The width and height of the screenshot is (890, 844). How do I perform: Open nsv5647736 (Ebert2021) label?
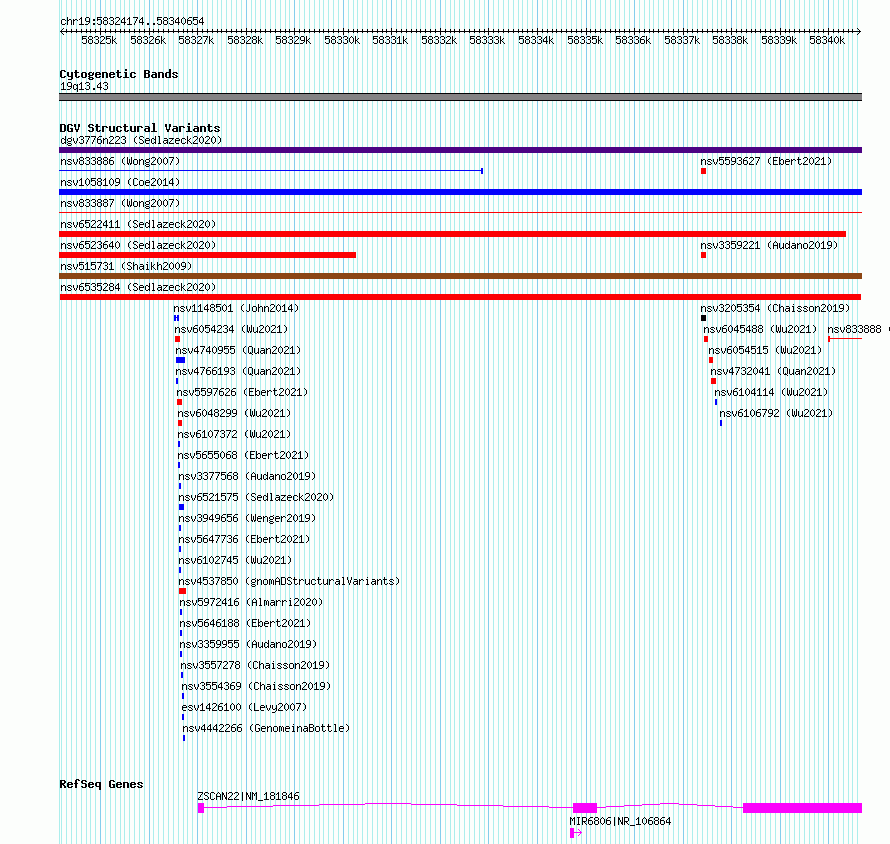245,539
